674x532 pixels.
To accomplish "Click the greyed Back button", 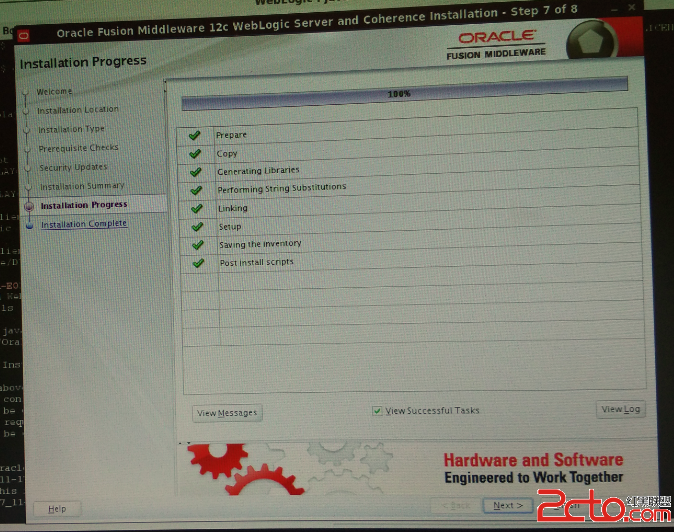I will 456,506.
